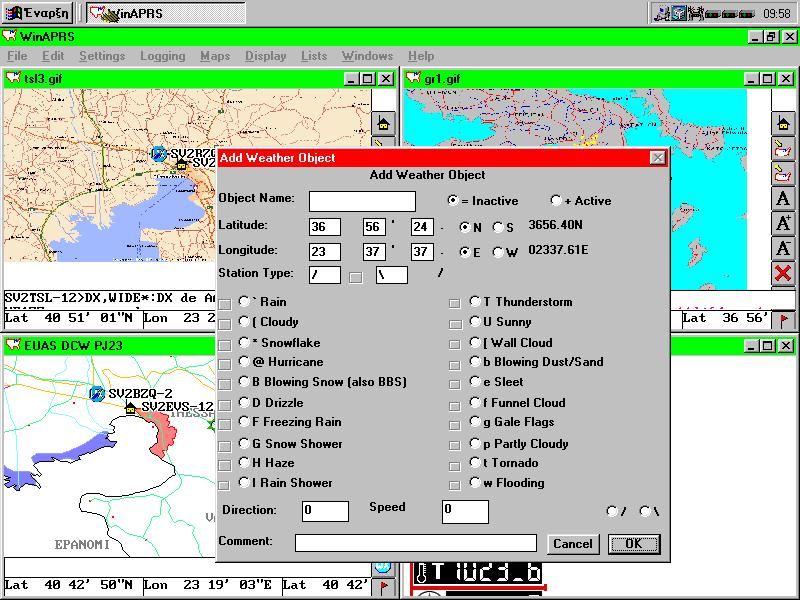
Task: Click the WinAPRS taskbar button
Action: [x=166, y=13]
